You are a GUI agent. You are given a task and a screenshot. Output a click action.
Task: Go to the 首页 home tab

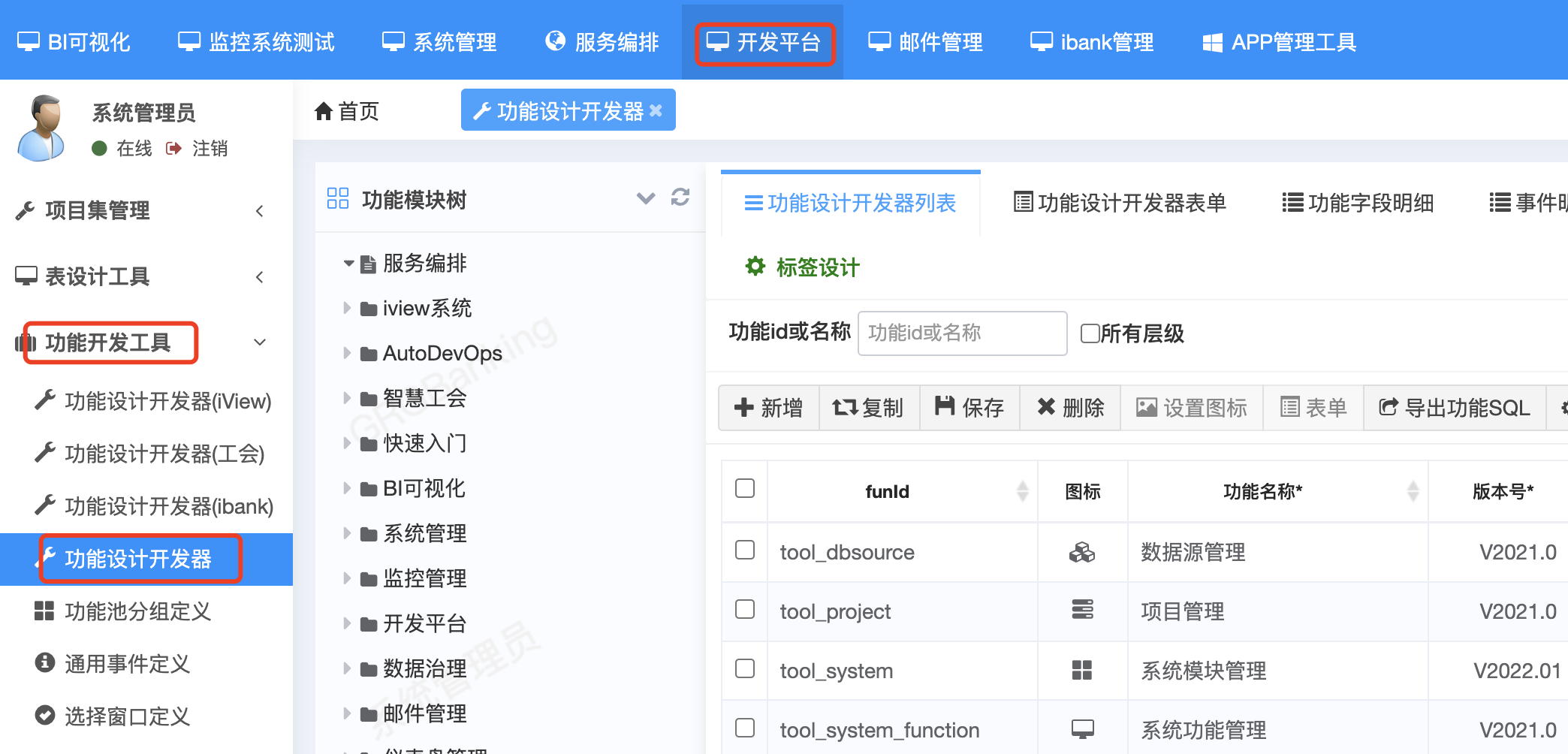tap(347, 111)
